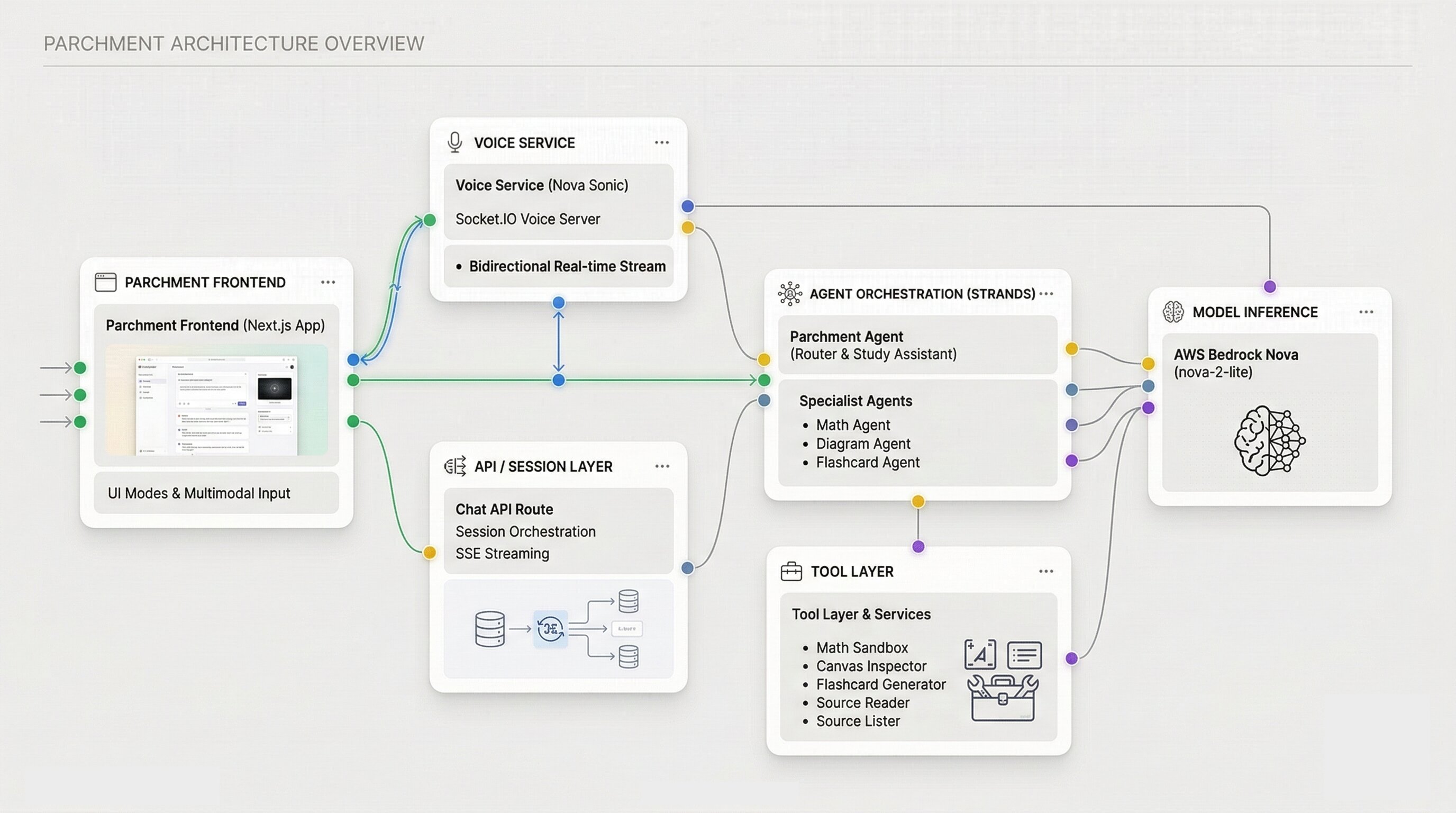Click the Parchment Agent router block
This screenshot has height=813, width=1456.
coord(917,345)
